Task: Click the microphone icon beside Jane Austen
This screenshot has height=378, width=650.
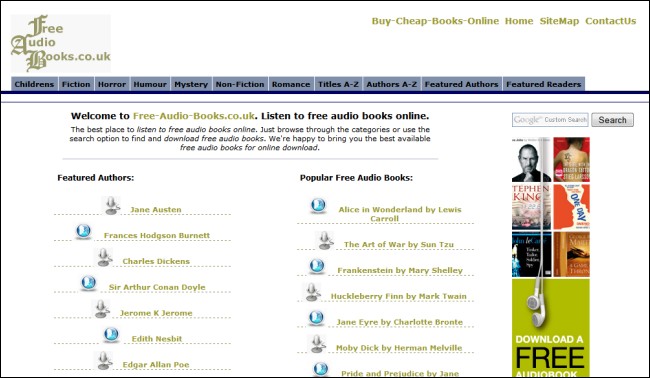Action: 111,206
